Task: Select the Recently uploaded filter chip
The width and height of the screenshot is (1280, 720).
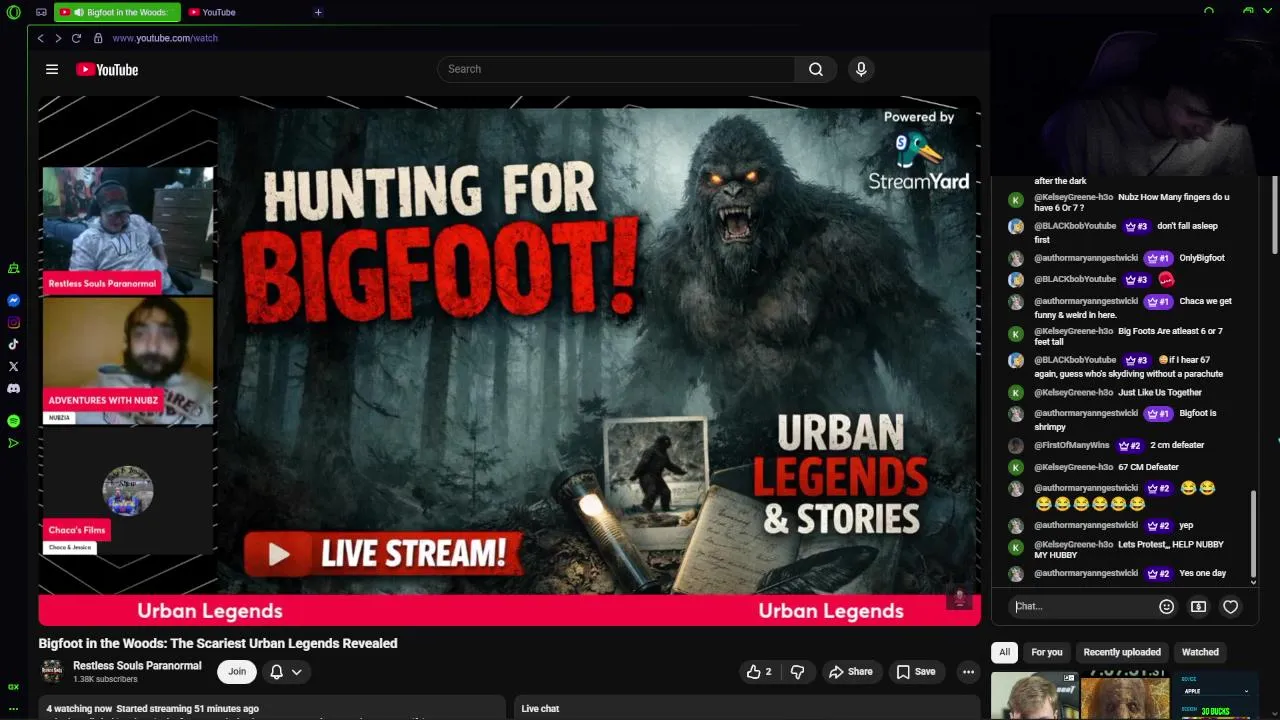Action: tap(1122, 652)
